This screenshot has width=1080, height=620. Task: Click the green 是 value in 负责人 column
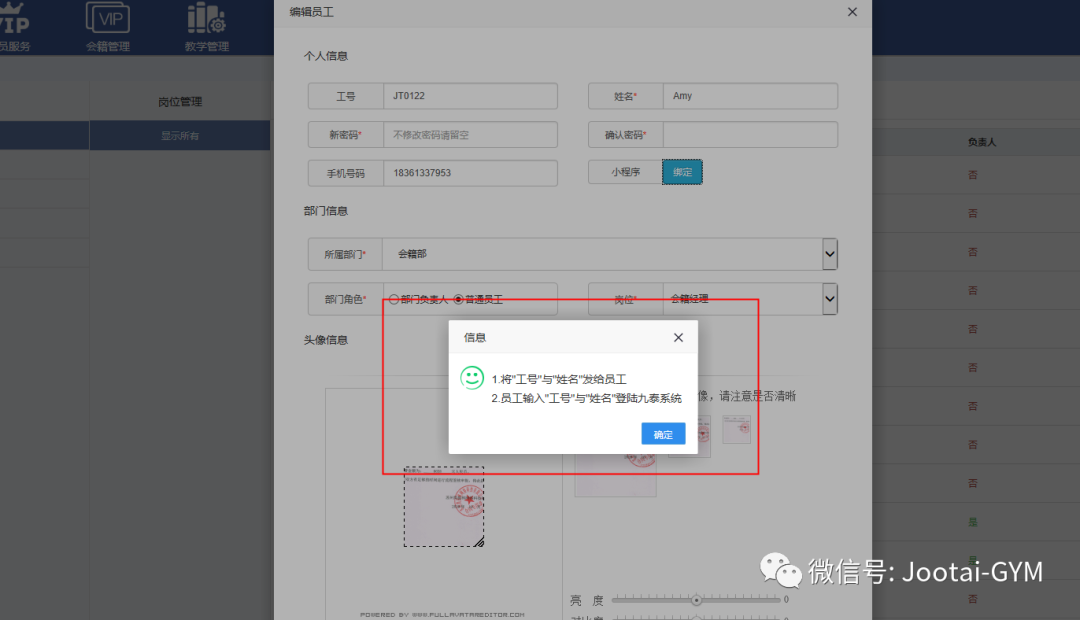[973, 522]
